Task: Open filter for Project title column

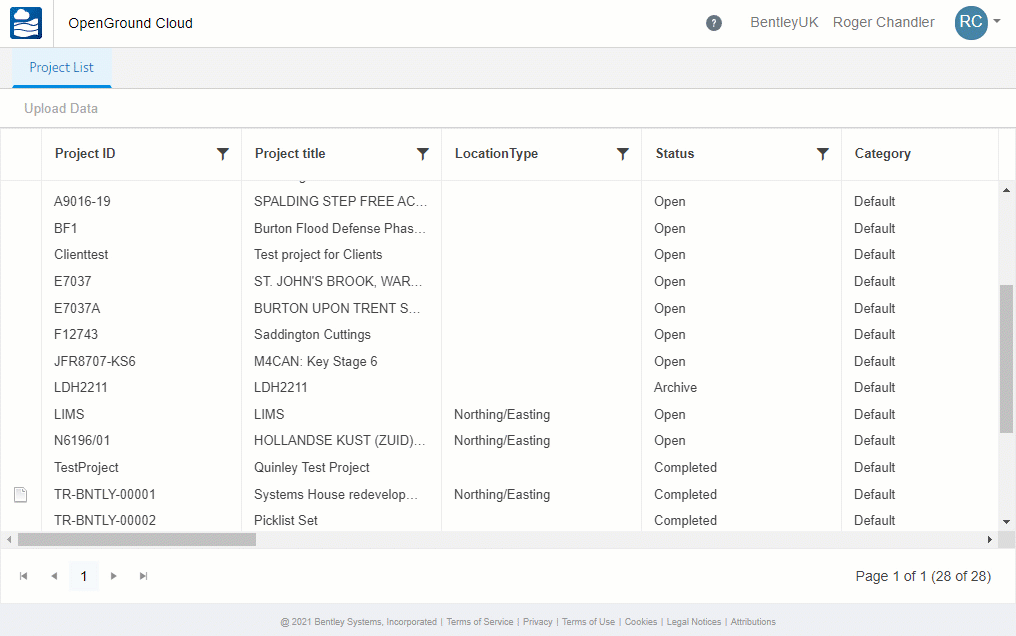Action: pos(422,153)
